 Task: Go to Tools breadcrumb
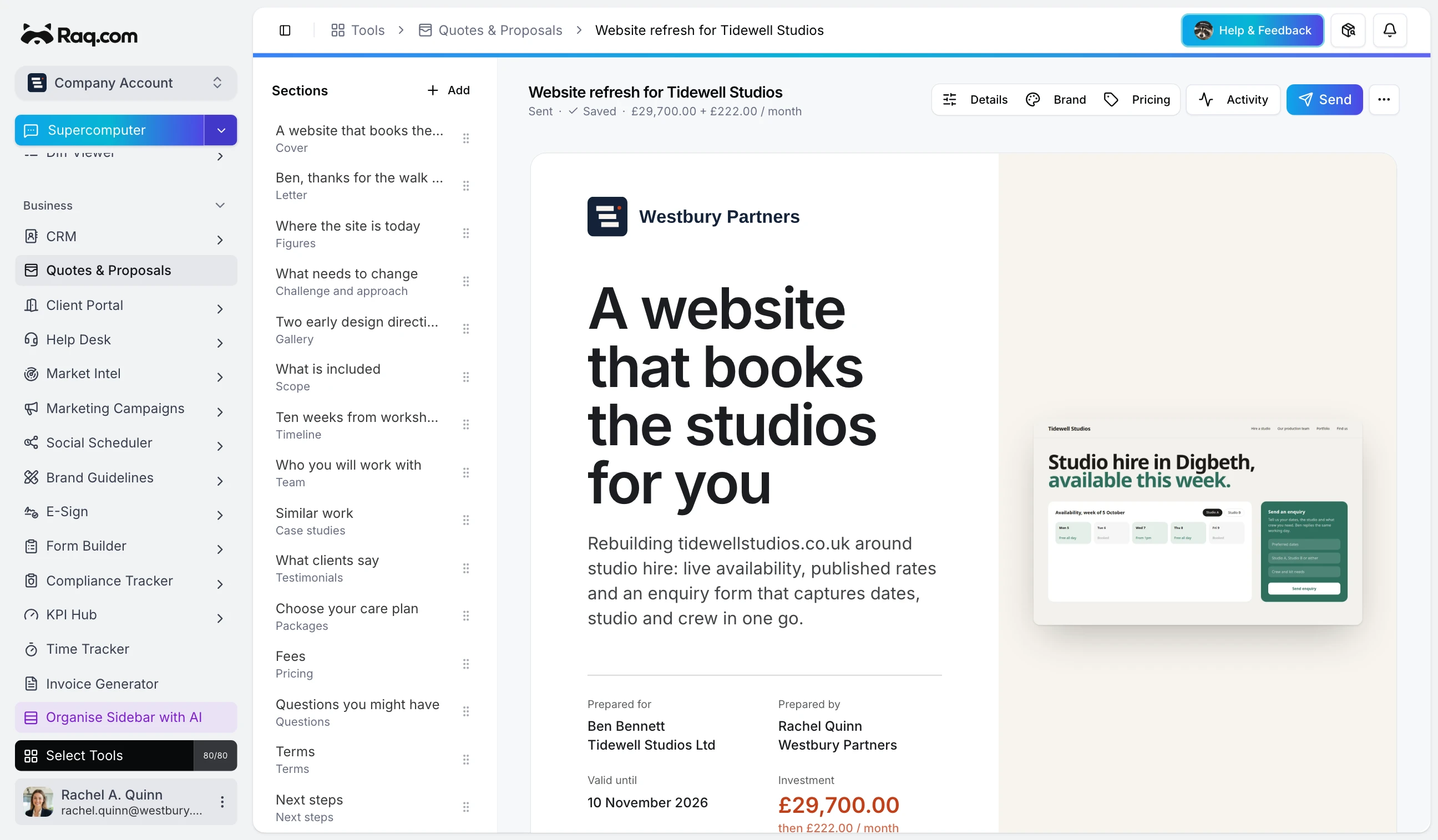(358, 30)
